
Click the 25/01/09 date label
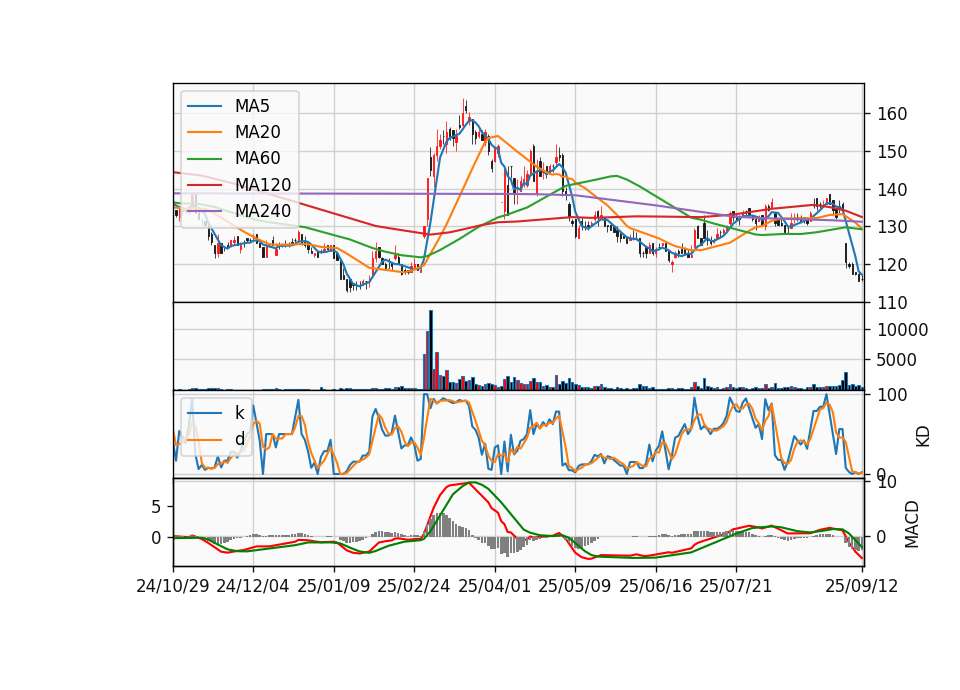click(x=334, y=586)
